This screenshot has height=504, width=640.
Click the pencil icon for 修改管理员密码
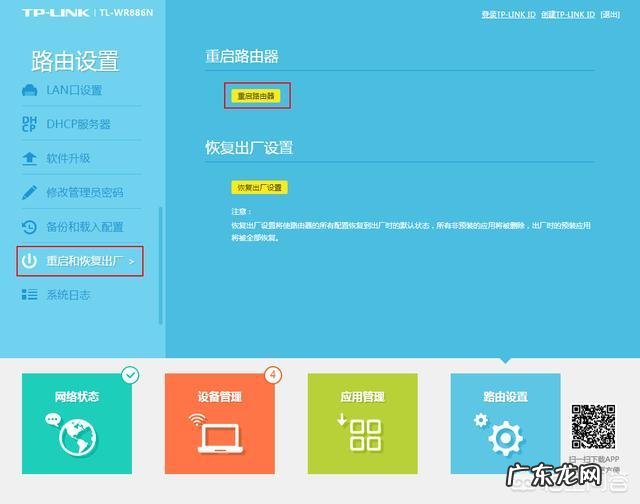point(29,192)
